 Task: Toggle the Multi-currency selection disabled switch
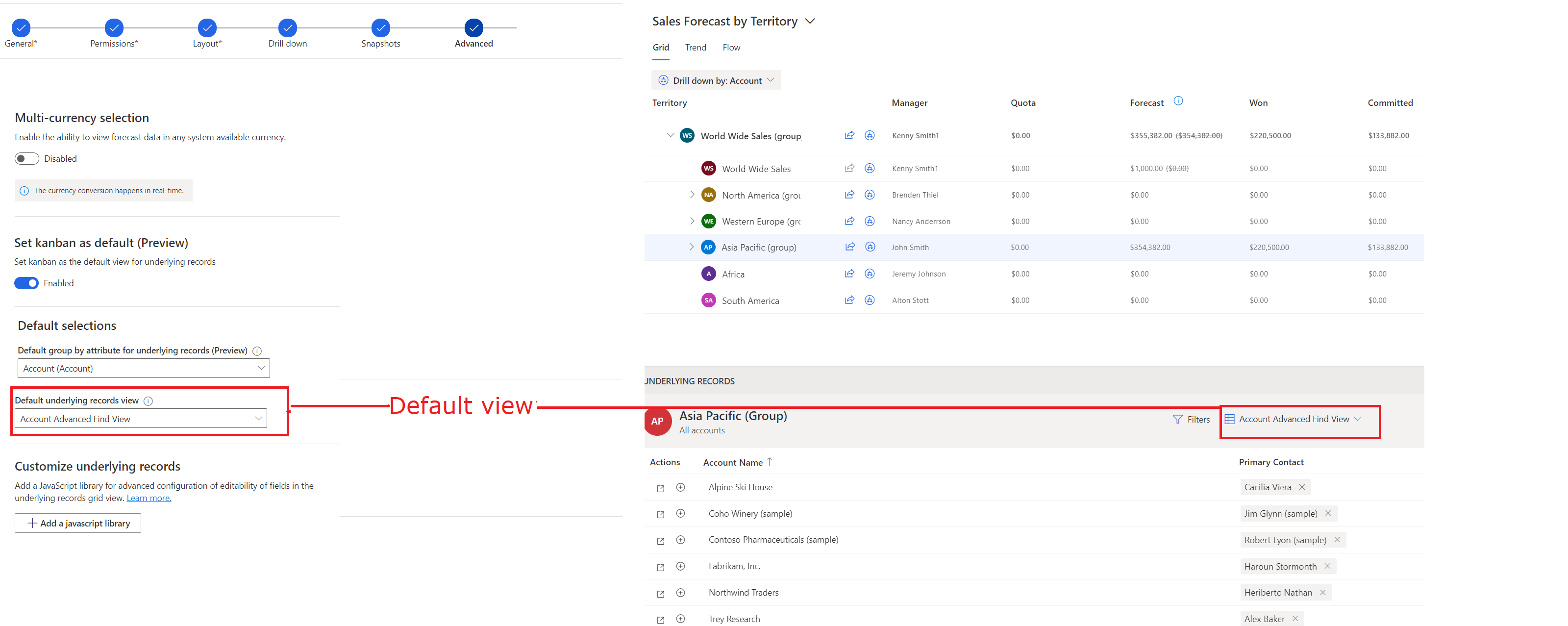click(x=27, y=158)
